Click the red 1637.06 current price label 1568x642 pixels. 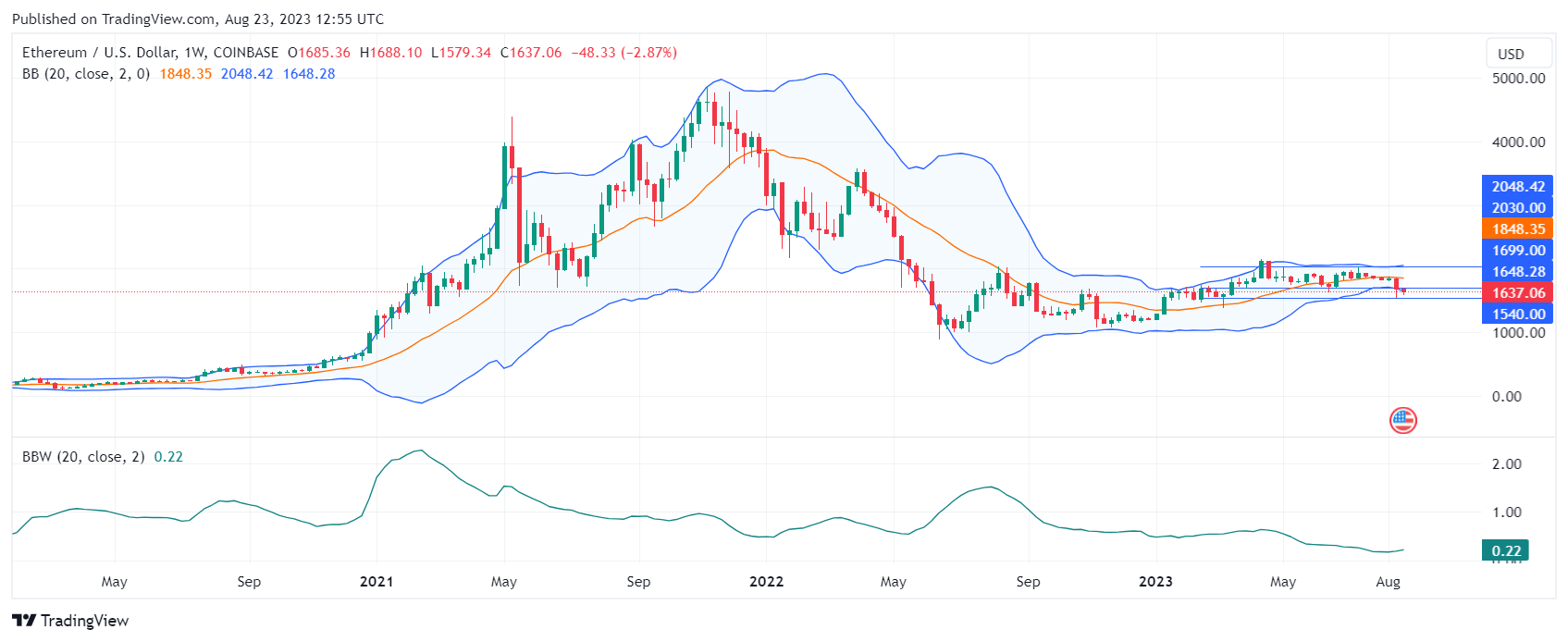[x=1517, y=292]
